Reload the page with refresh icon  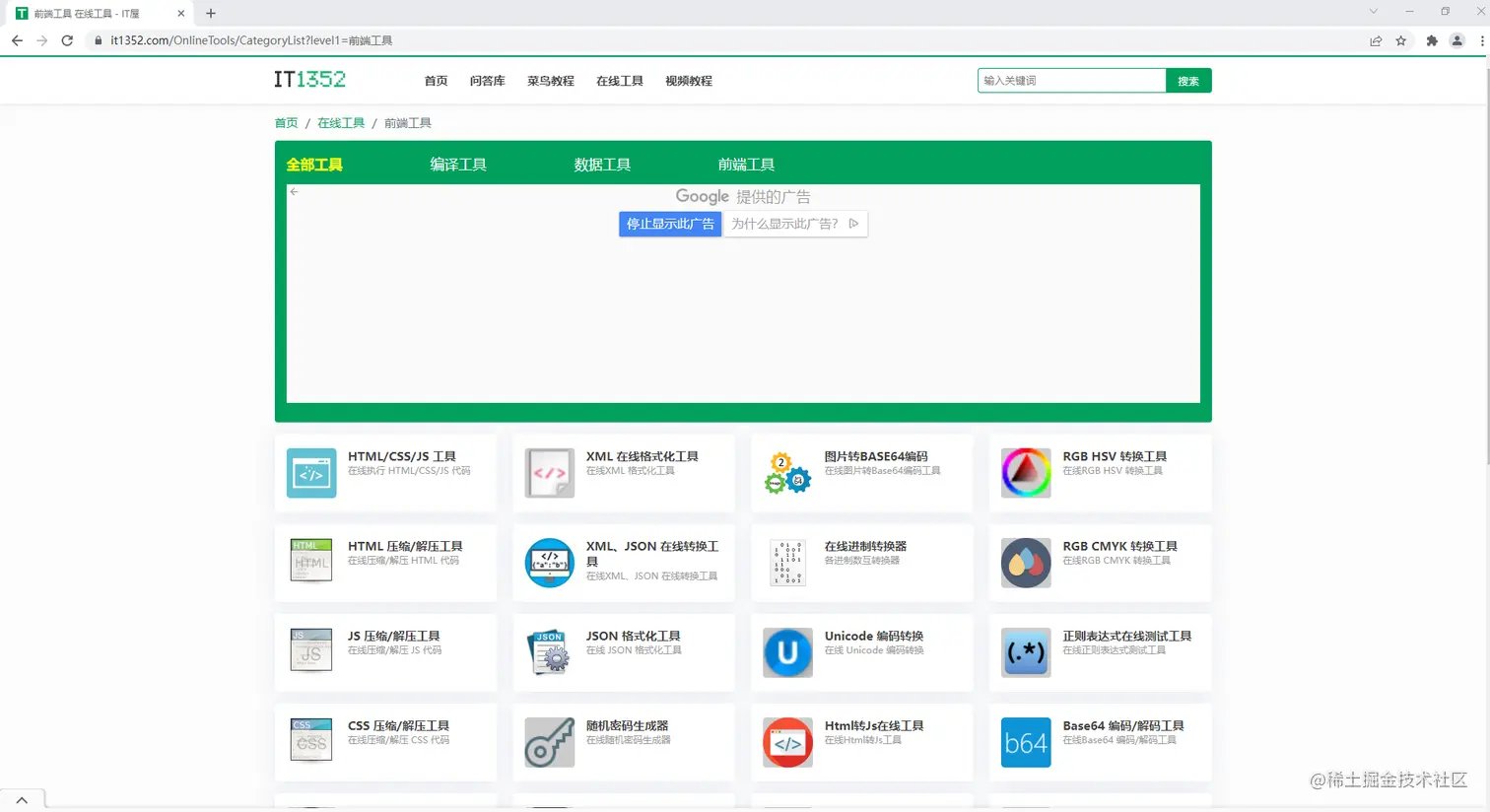click(x=67, y=40)
